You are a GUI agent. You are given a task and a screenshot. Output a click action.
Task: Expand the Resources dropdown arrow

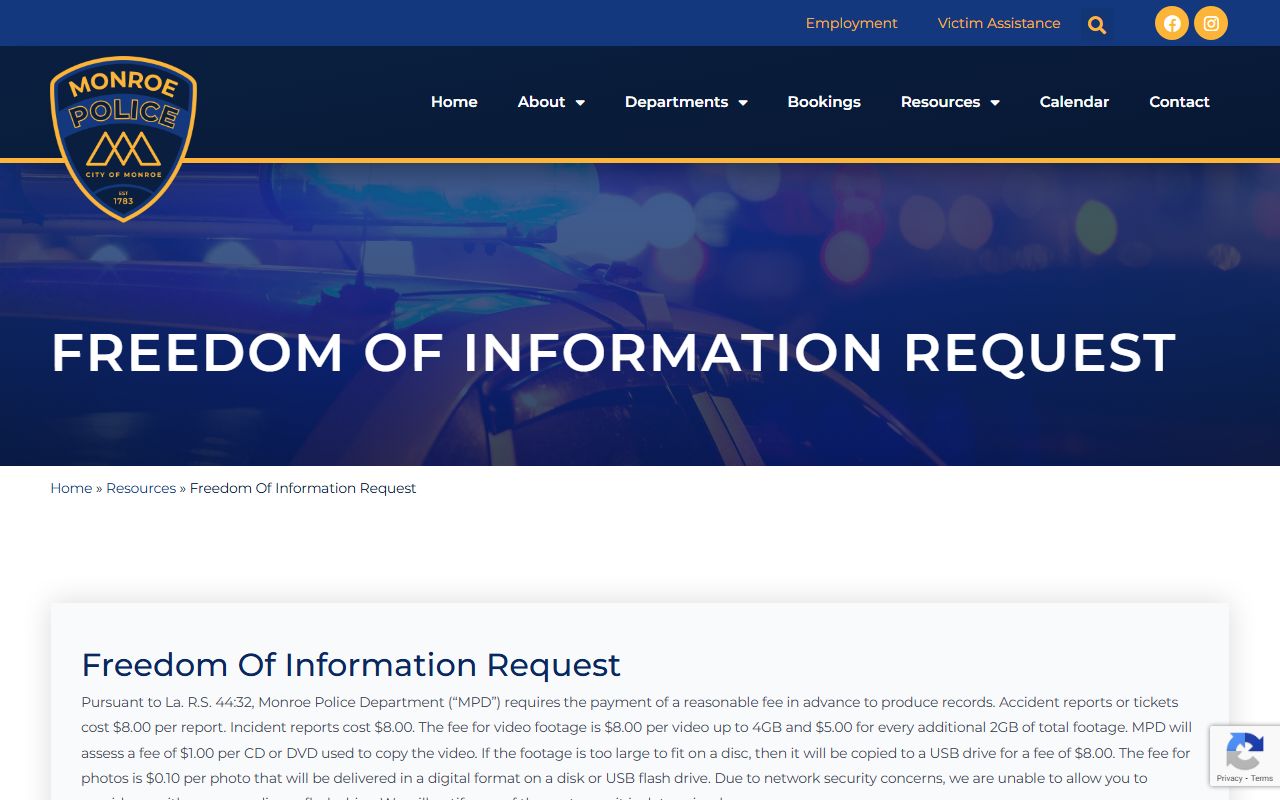tap(995, 102)
